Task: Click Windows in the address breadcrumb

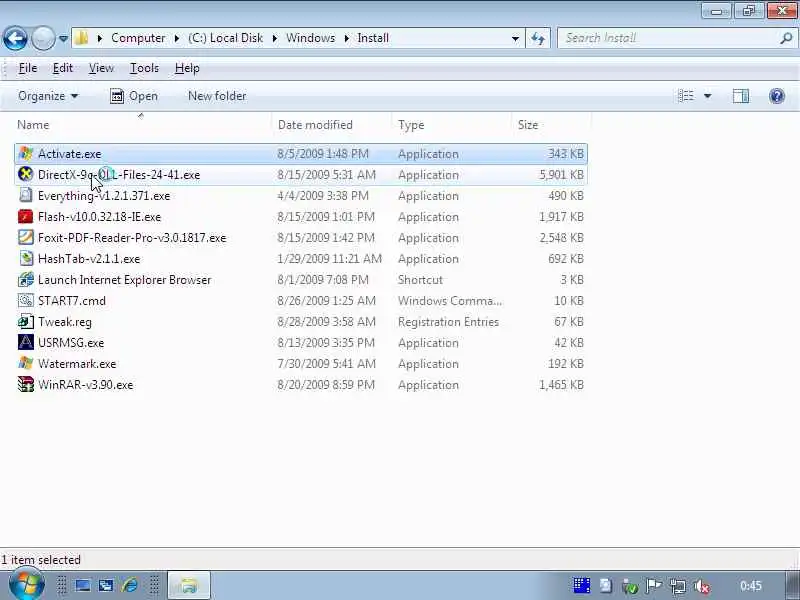Action: [x=310, y=38]
